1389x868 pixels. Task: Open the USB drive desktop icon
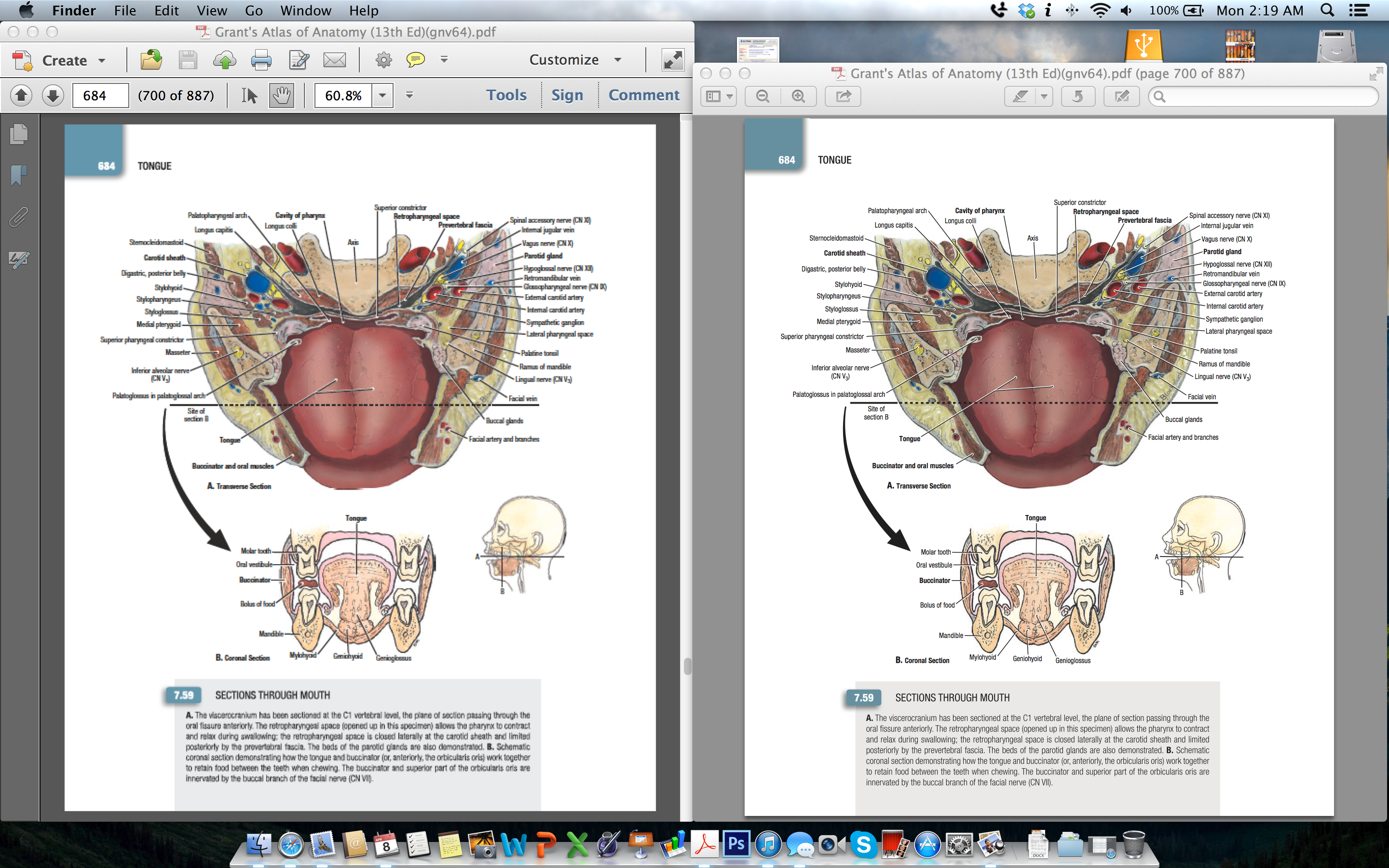pos(1144,45)
